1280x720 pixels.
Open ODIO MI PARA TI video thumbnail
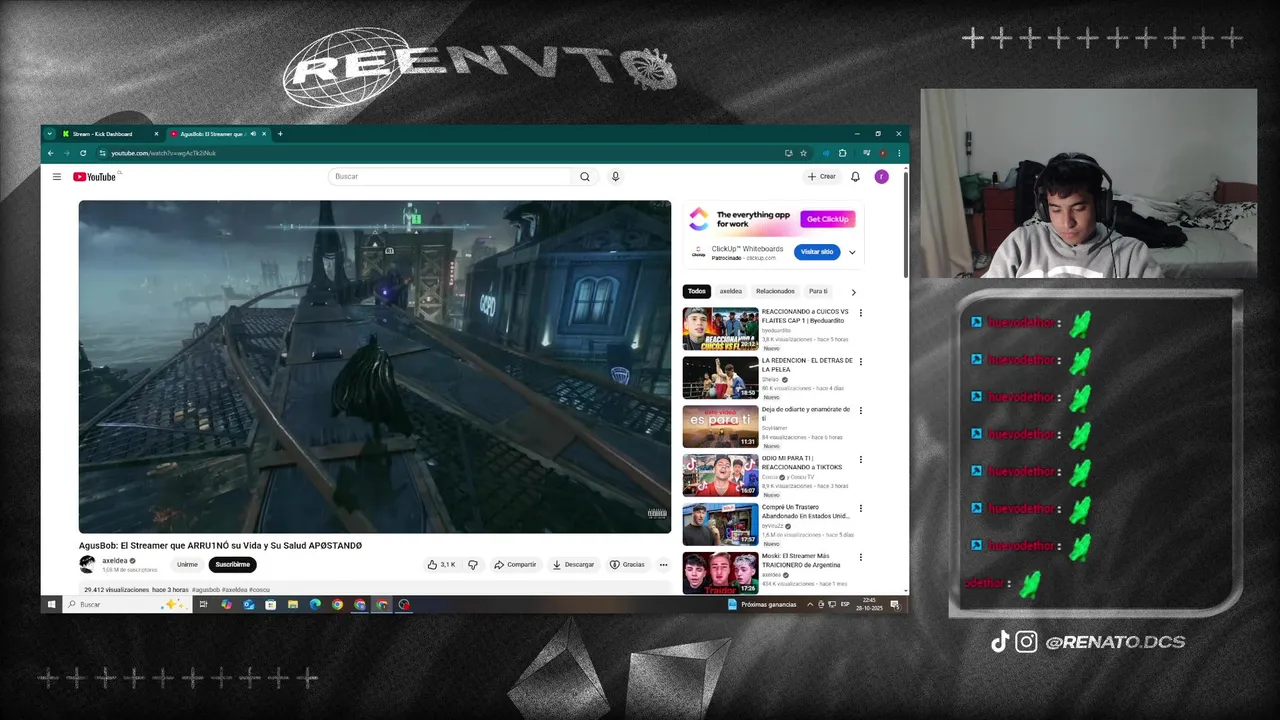click(720, 476)
